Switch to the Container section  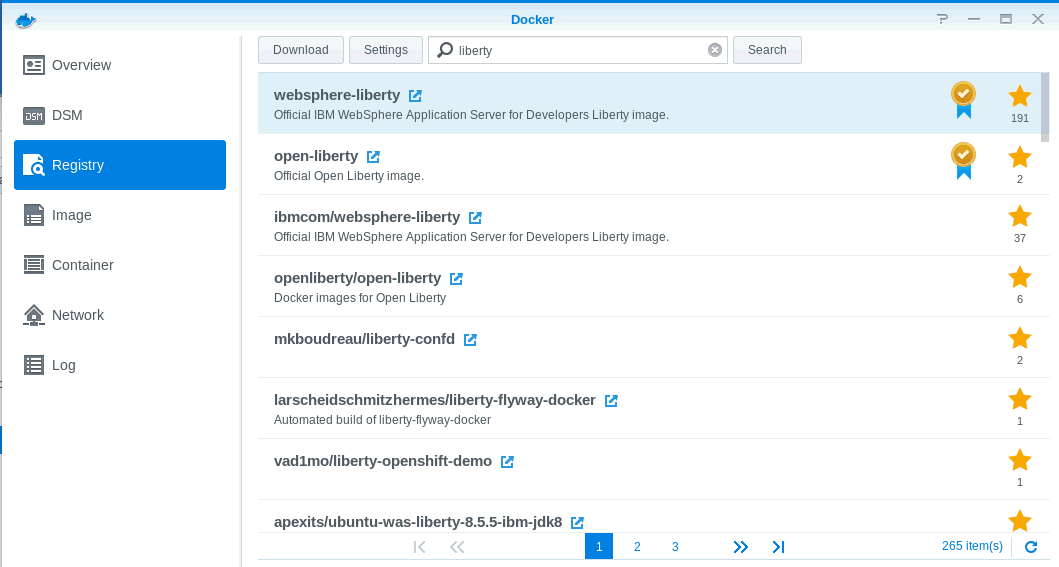(x=82, y=265)
